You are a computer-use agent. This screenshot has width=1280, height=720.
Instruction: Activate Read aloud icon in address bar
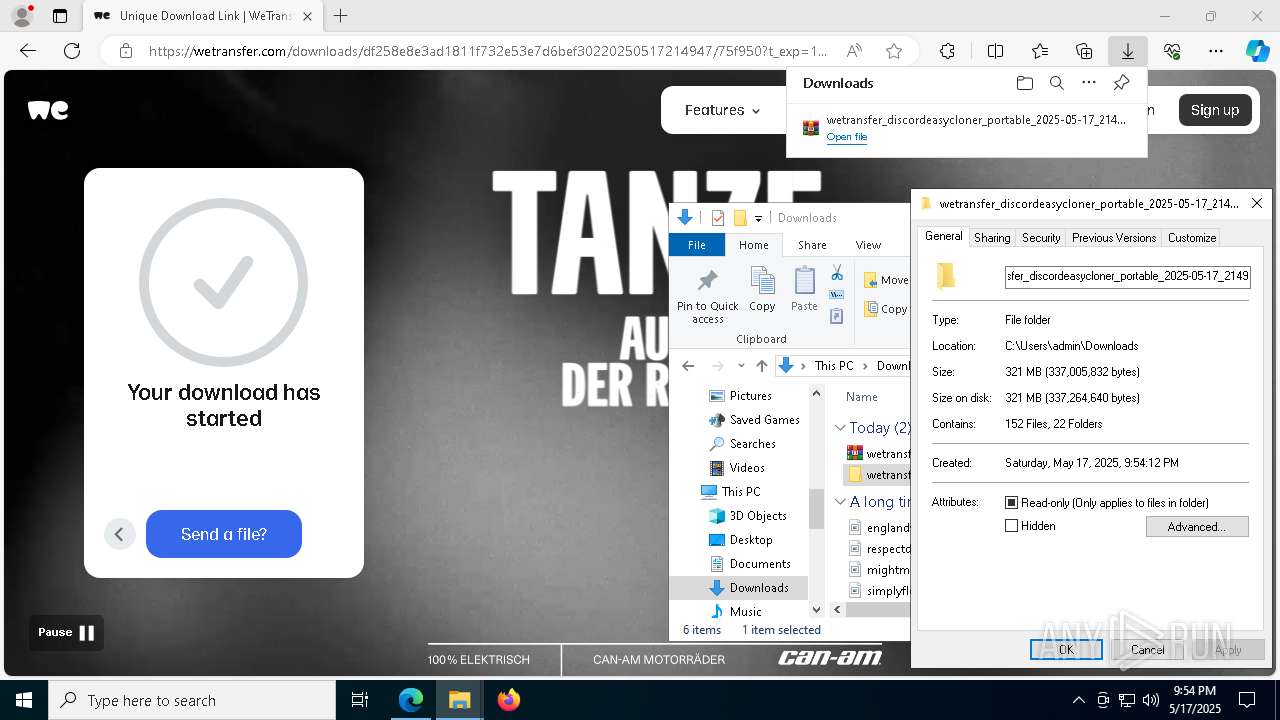(854, 51)
